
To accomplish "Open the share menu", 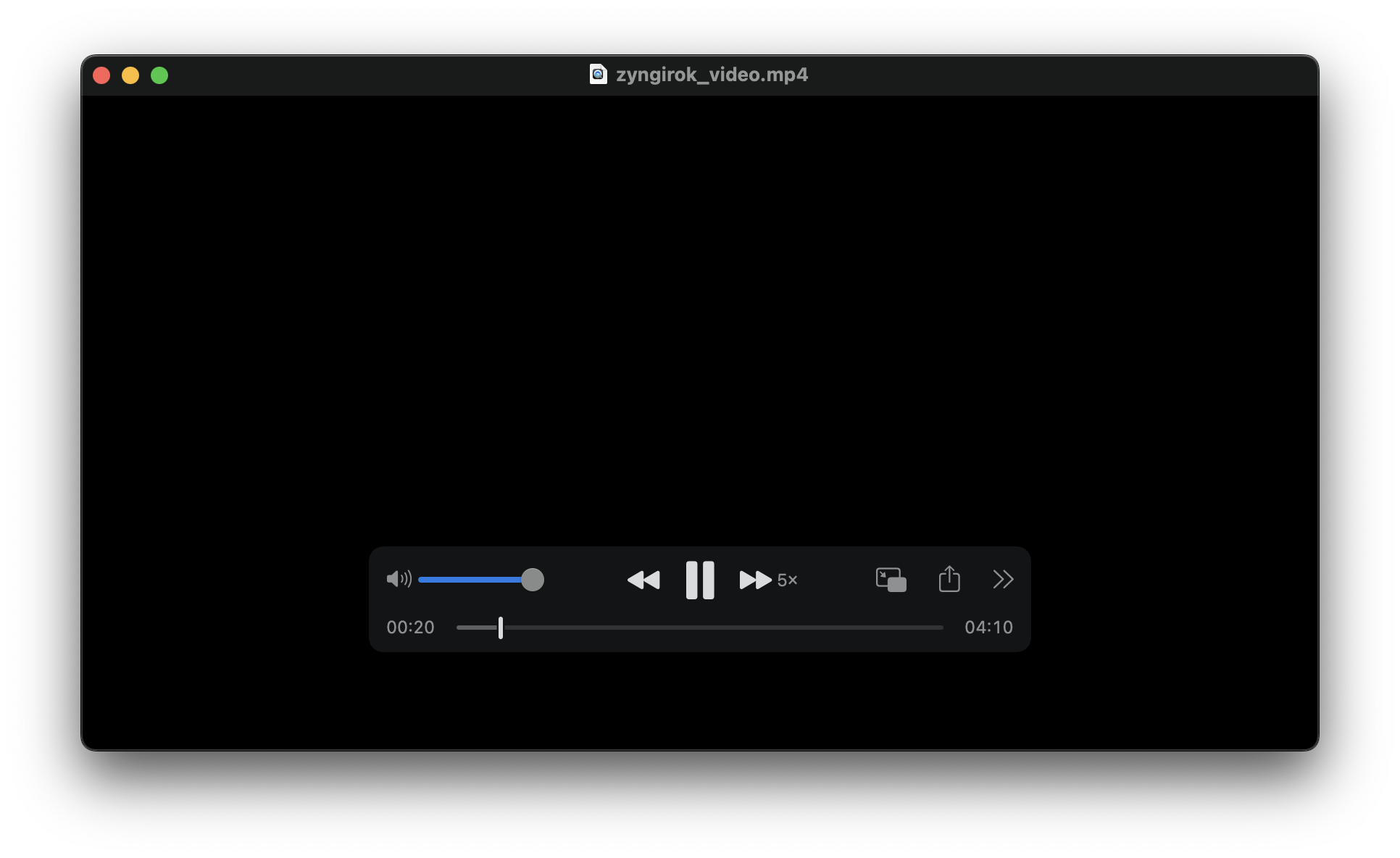I will [x=949, y=579].
